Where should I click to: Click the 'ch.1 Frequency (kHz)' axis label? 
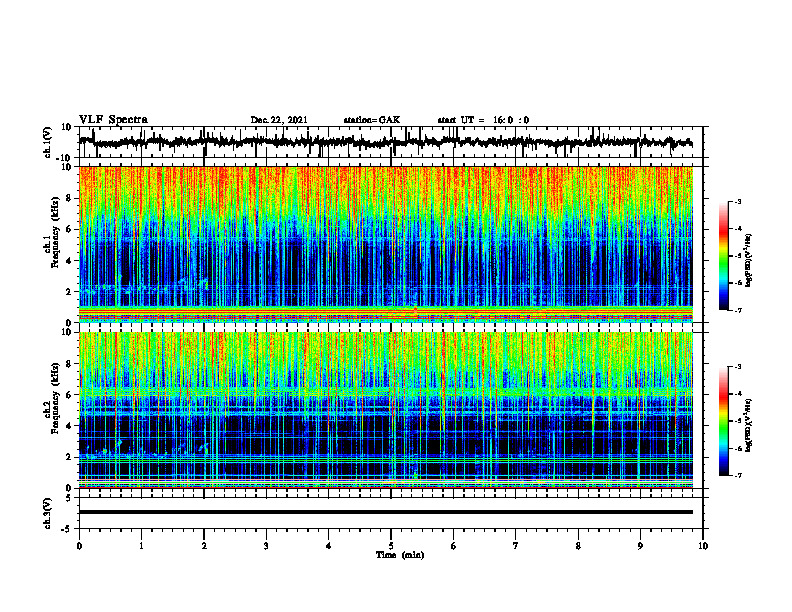(x=52, y=233)
